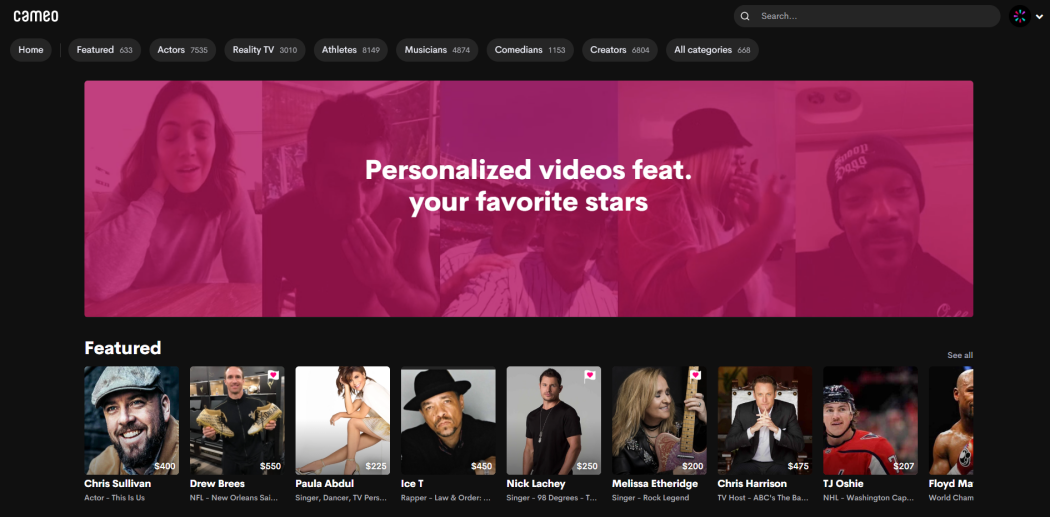The height and width of the screenshot is (517, 1050).
Task: Click the Chris Sullivan name link
Action: pos(118,484)
